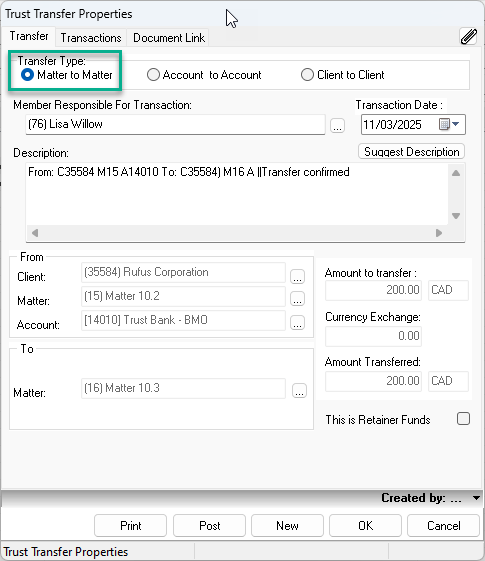This screenshot has width=485, height=561.
Task: Switch to the Transfer tab
Action: tap(29, 36)
